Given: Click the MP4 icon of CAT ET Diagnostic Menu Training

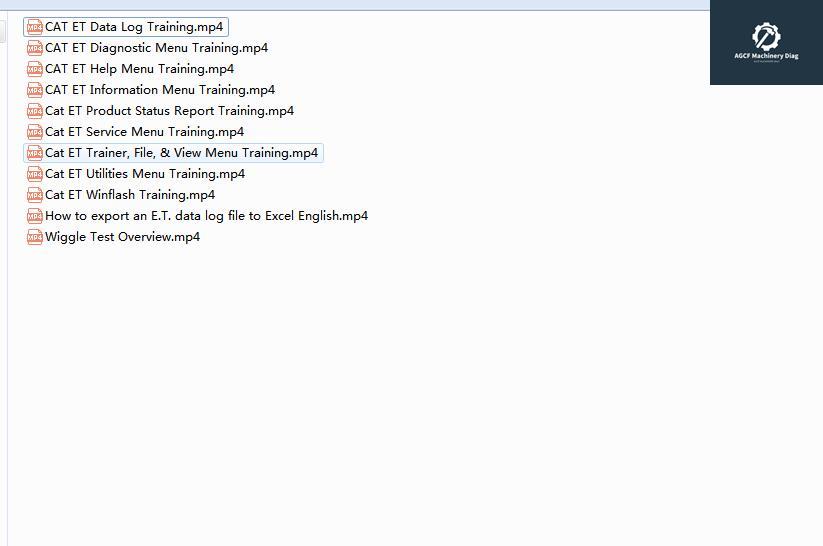Looking at the screenshot, I should (35, 48).
